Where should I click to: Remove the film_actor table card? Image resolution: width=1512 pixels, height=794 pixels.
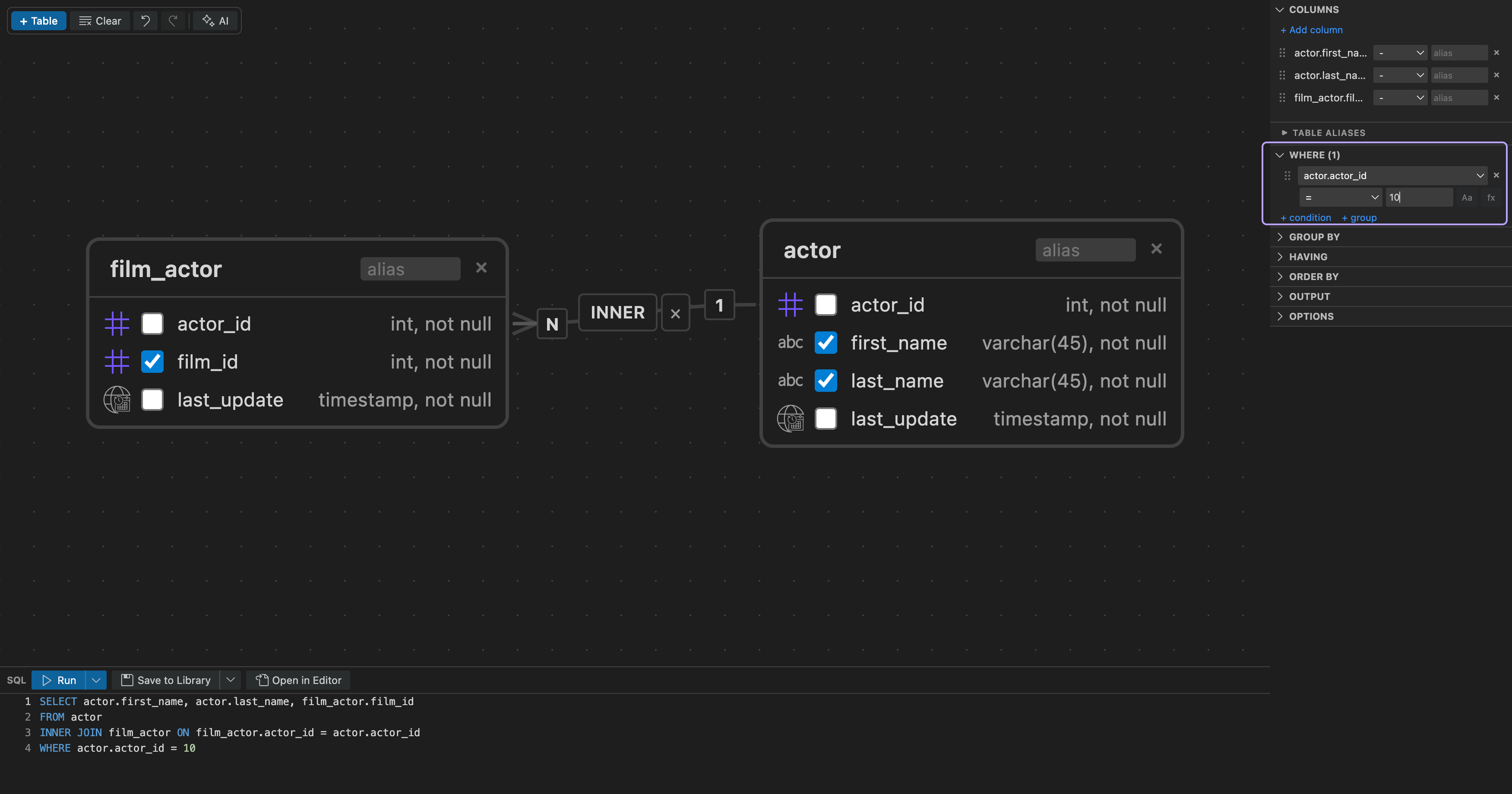point(481,268)
